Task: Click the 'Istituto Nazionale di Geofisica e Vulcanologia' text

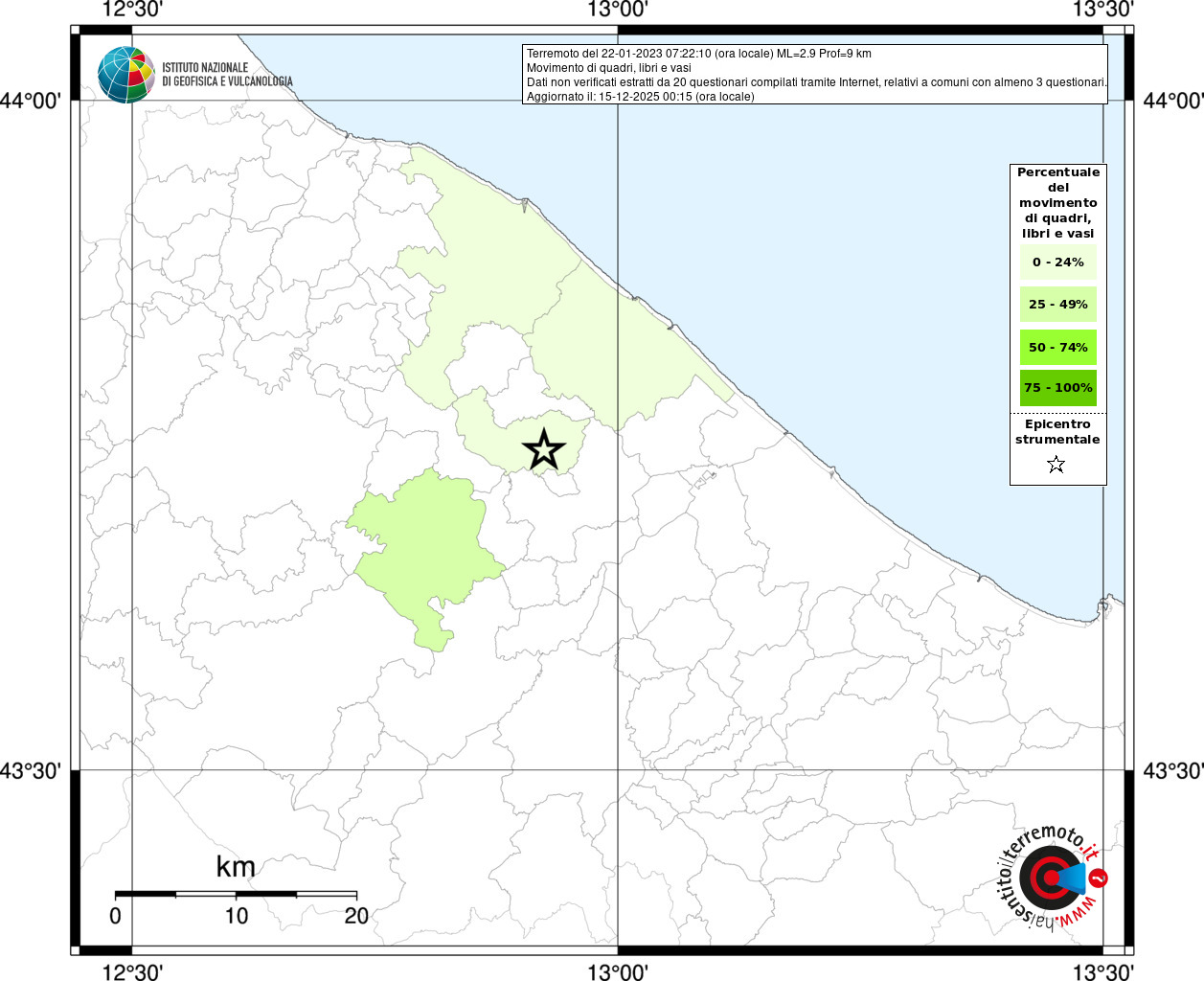Action: coord(227,75)
